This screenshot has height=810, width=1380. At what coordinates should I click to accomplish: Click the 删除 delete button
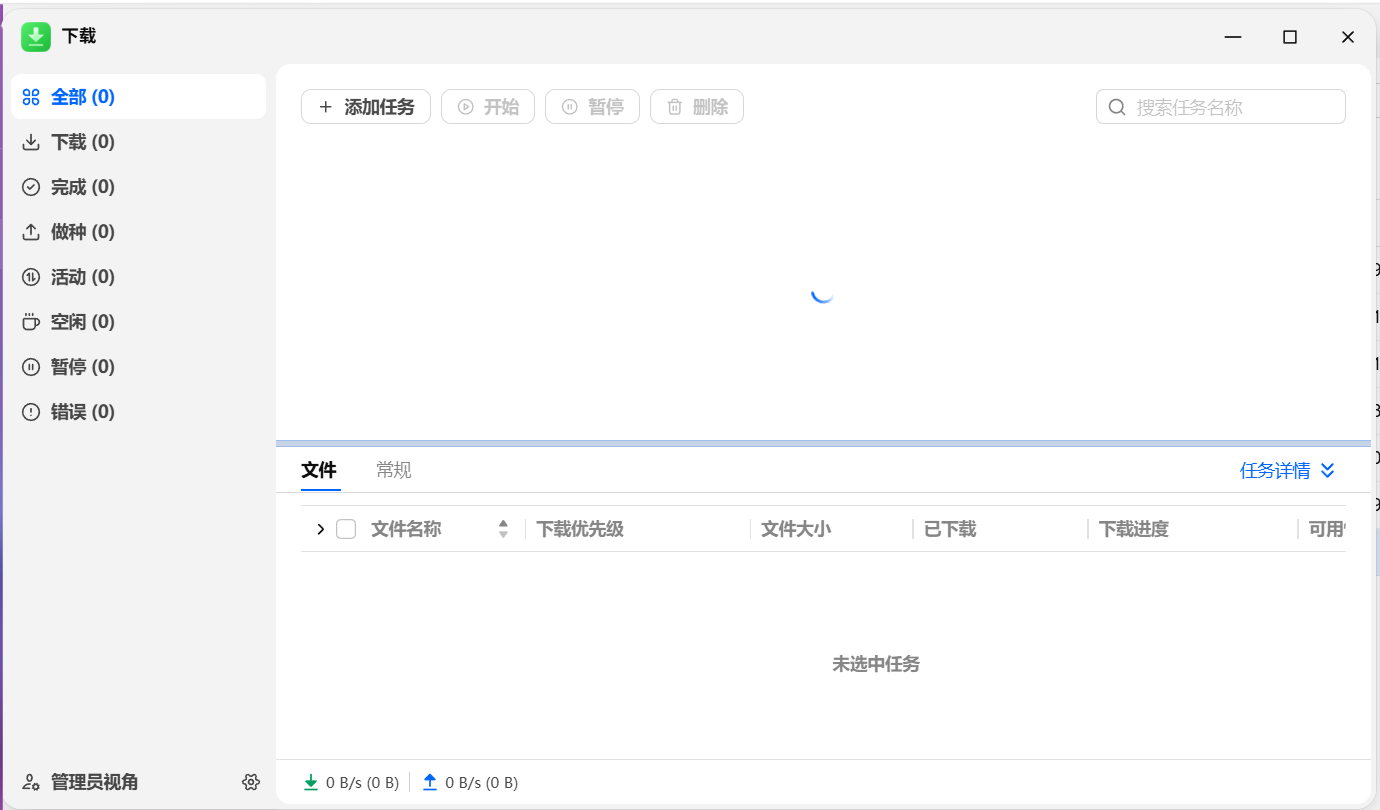point(697,107)
